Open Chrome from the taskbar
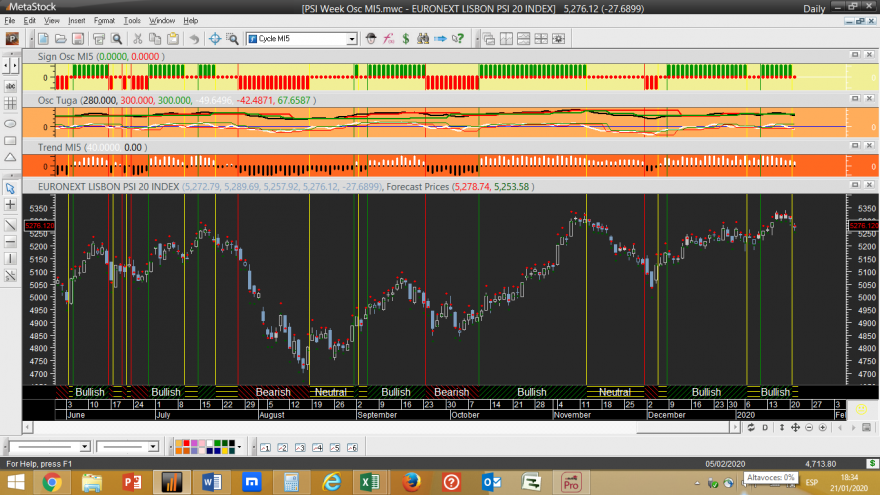The image size is (880, 495). point(52,482)
